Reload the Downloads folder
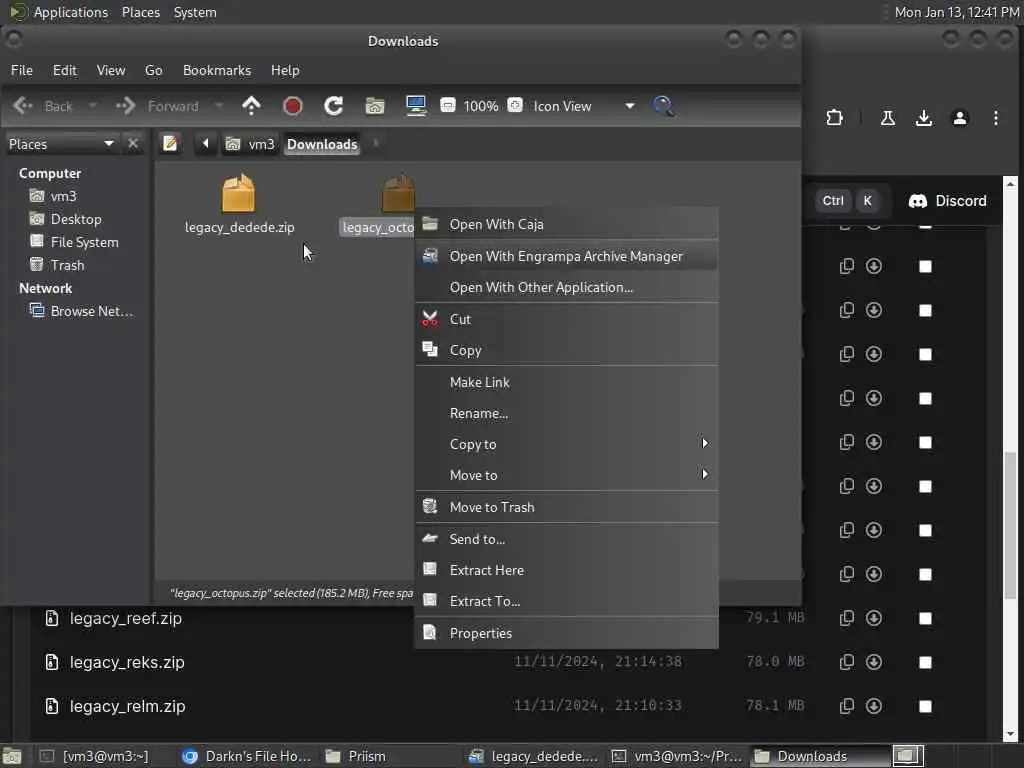The width and height of the screenshot is (1024, 768). pyautogui.click(x=334, y=106)
